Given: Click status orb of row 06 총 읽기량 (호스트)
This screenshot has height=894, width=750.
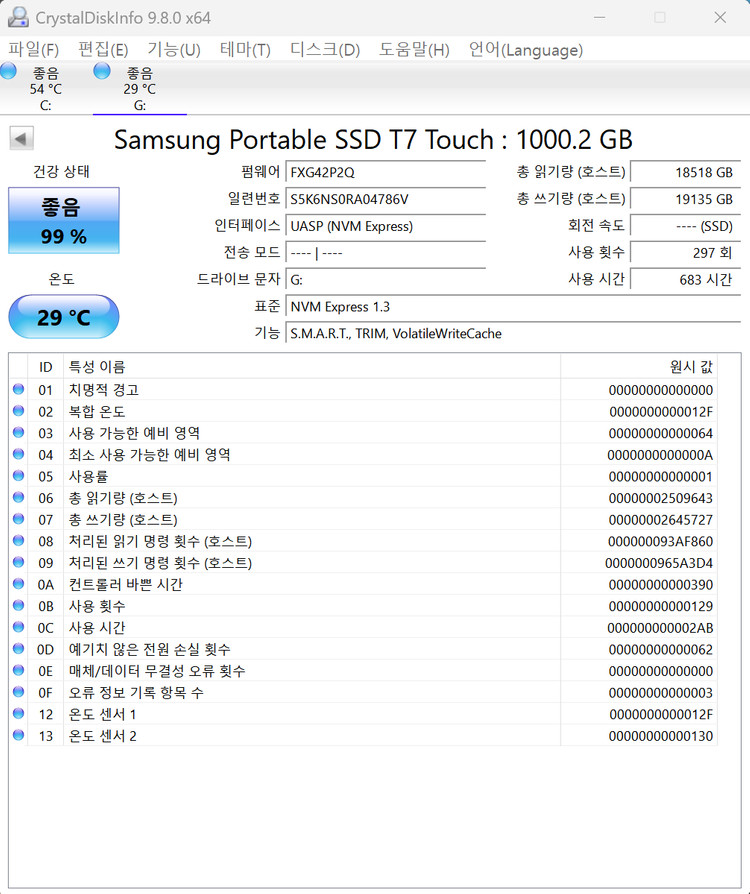Looking at the screenshot, I should pos(18,498).
